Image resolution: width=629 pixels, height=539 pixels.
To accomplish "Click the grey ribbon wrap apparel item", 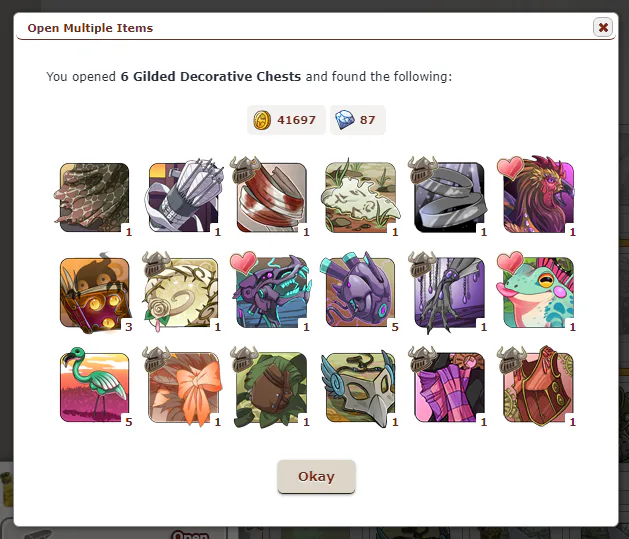I will [x=449, y=197].
